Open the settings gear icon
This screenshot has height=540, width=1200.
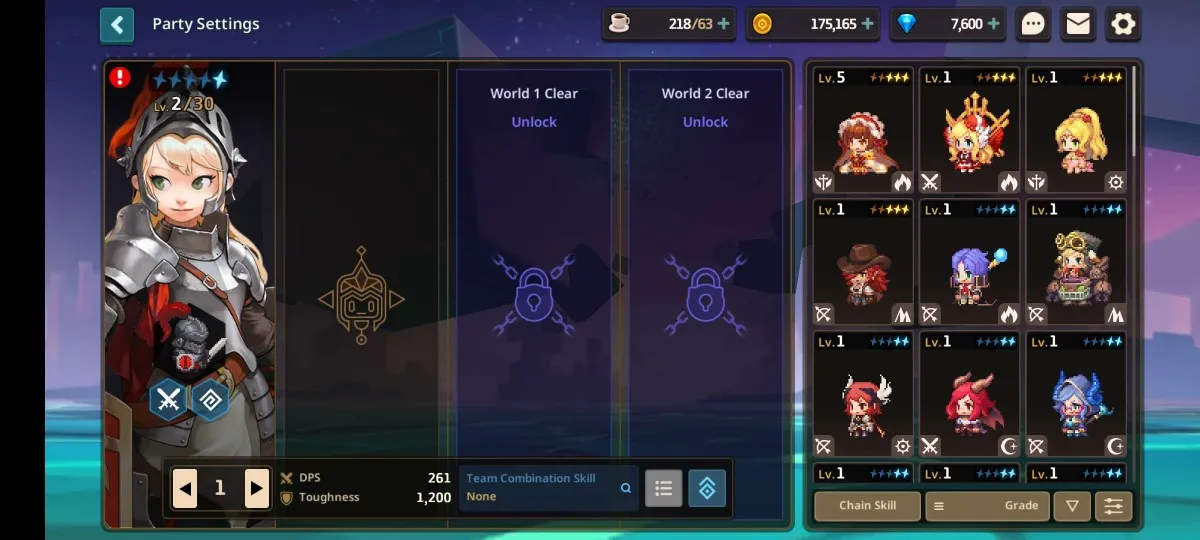1123,24
